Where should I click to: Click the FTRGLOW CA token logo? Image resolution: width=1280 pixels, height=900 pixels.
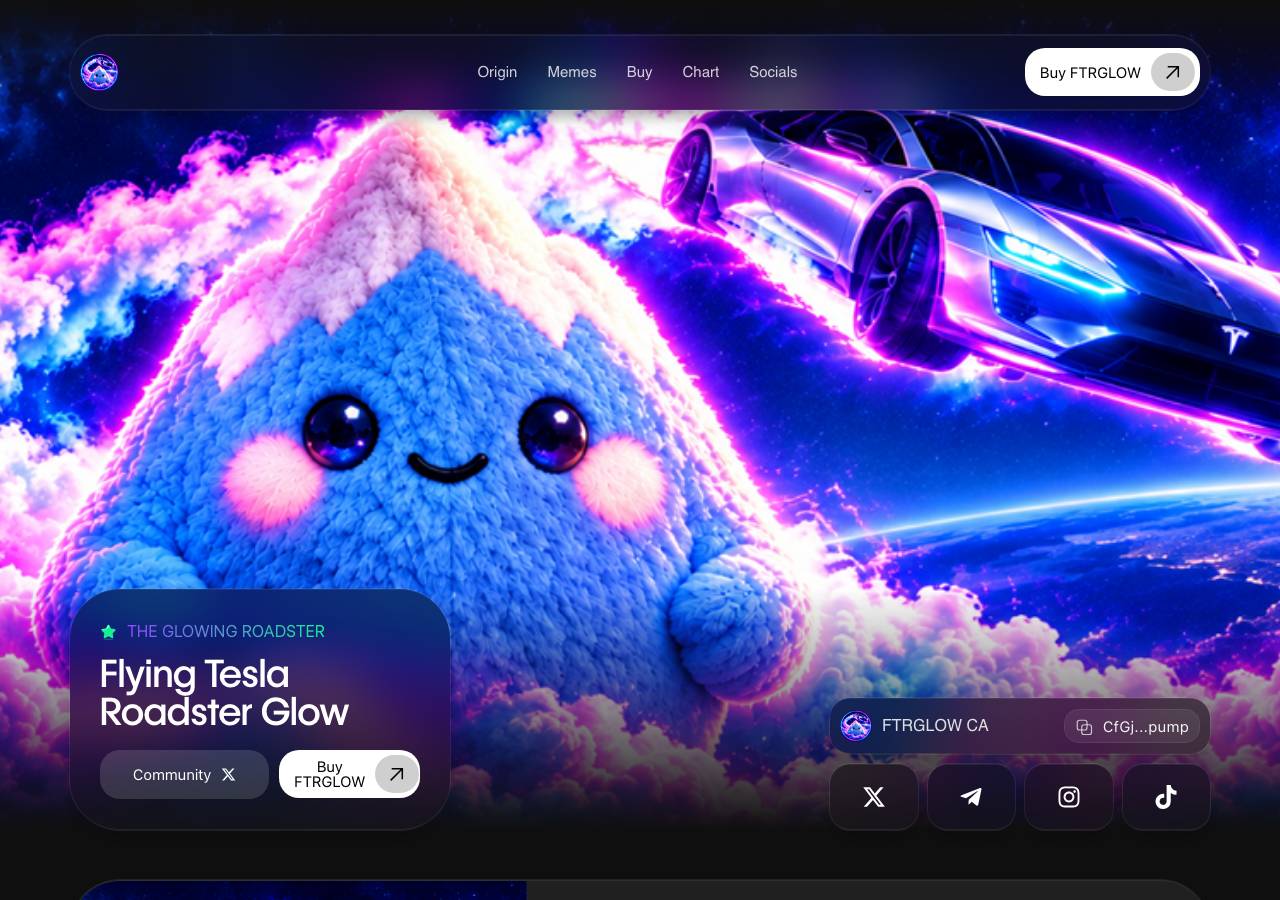(856, 726)
